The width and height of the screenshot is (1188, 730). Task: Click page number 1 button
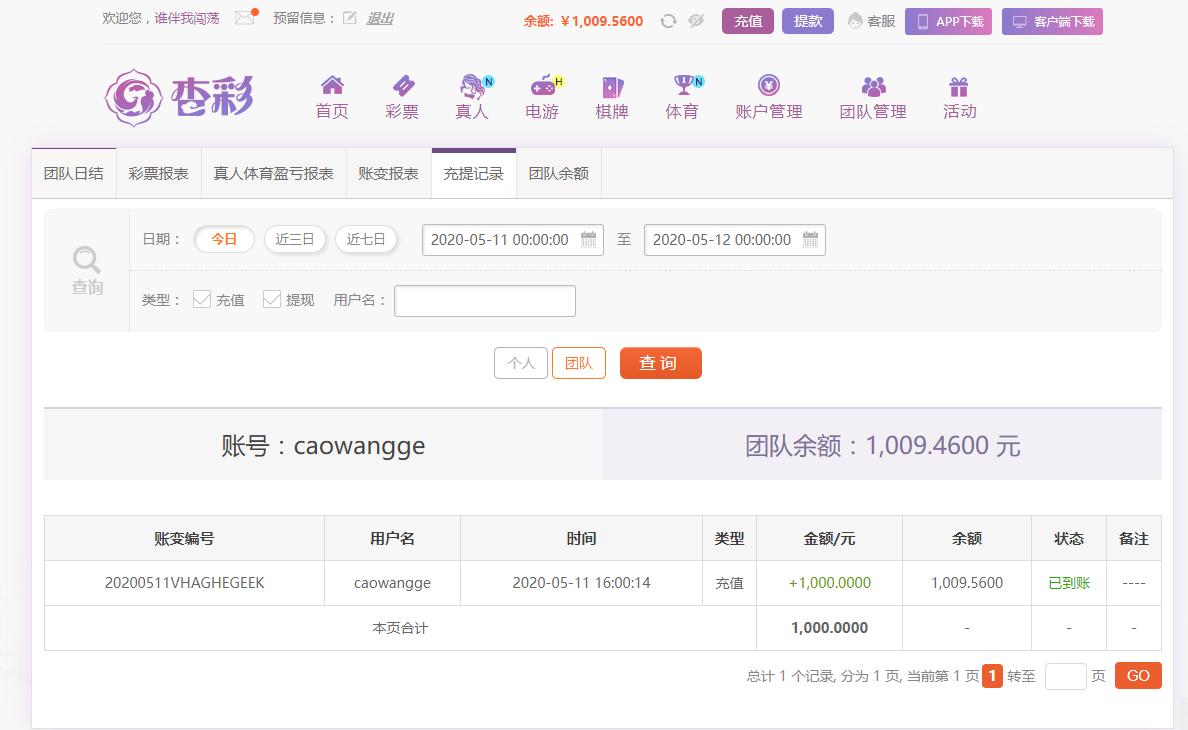coord(993,675)
